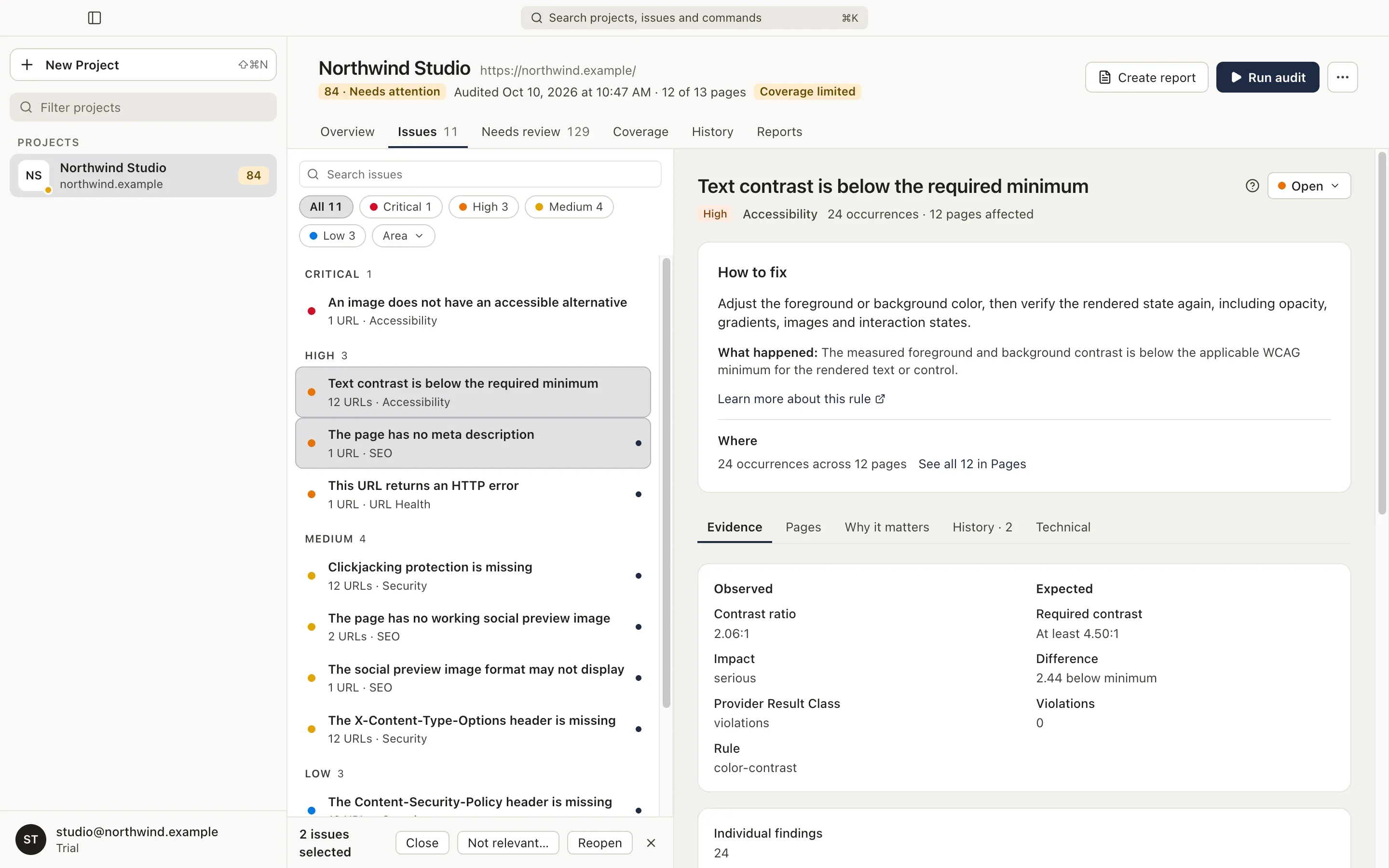Click the NS project avatar
This screenshot has height=868, width=1389.
pos(34,175)
